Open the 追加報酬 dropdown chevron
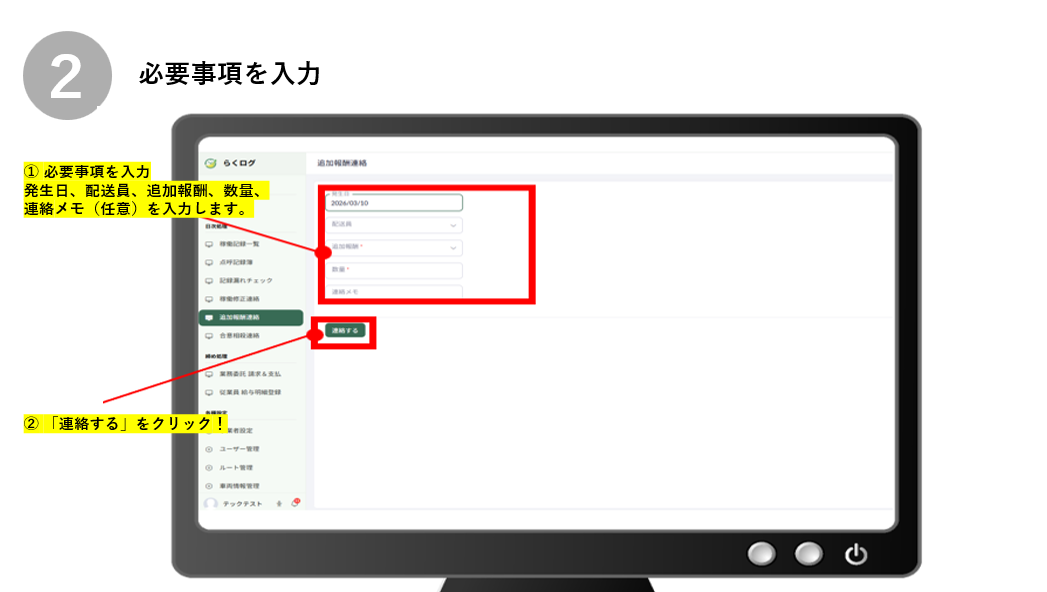Viewport: 1047px width, 592px height. point(453,247)
